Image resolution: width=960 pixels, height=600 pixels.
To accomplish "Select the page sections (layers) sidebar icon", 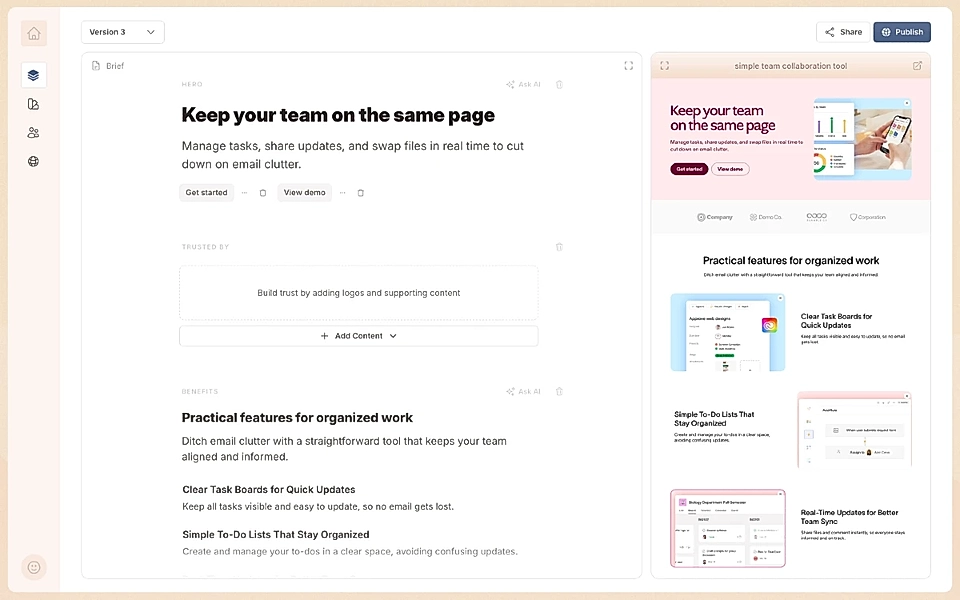I will point(33,75).
